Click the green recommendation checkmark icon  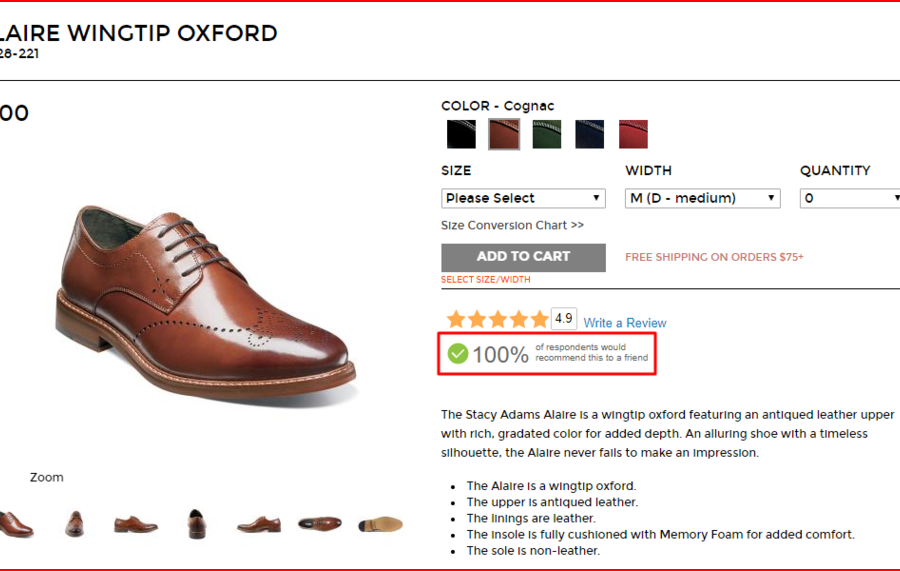(x=458, y=353)
